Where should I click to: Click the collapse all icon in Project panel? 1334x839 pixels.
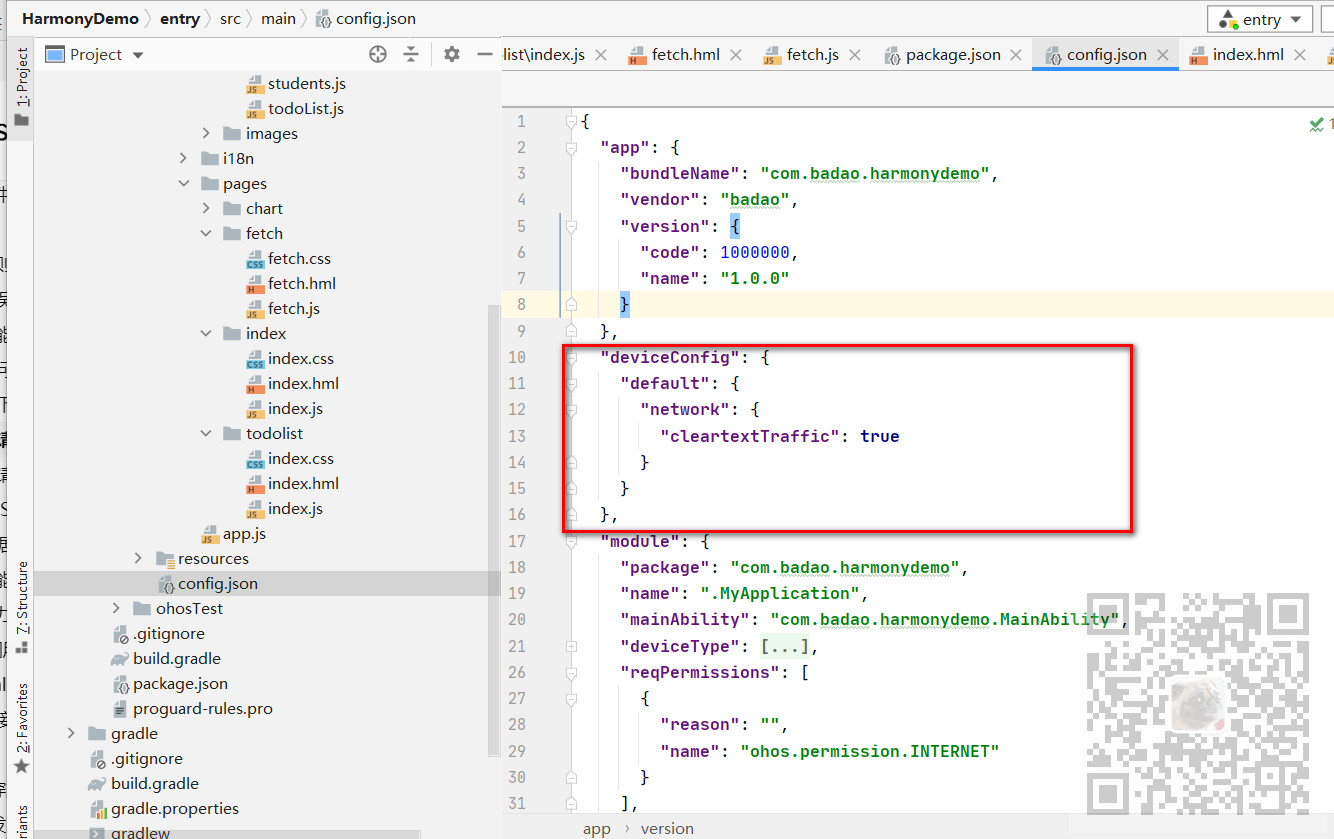point(410,54)
